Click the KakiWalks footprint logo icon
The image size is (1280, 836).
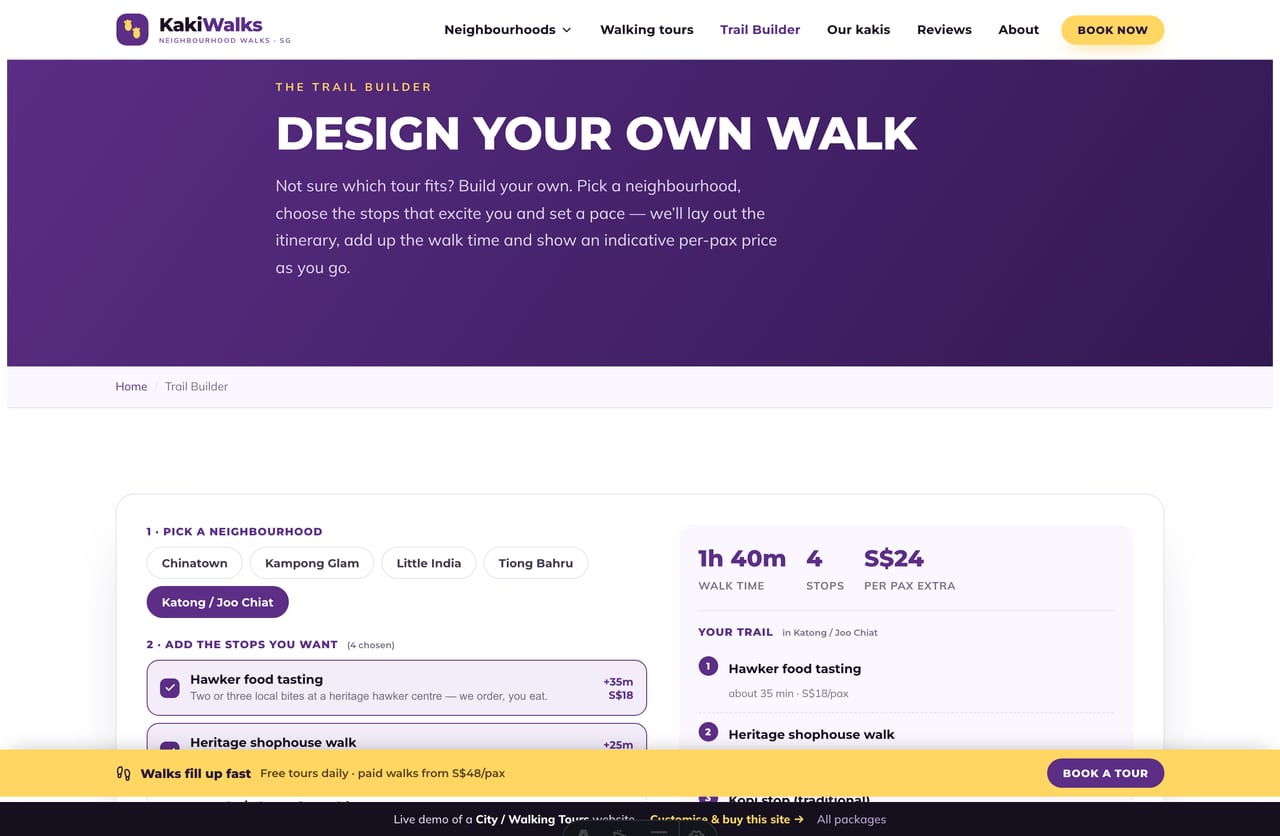[x=132, y=30]
